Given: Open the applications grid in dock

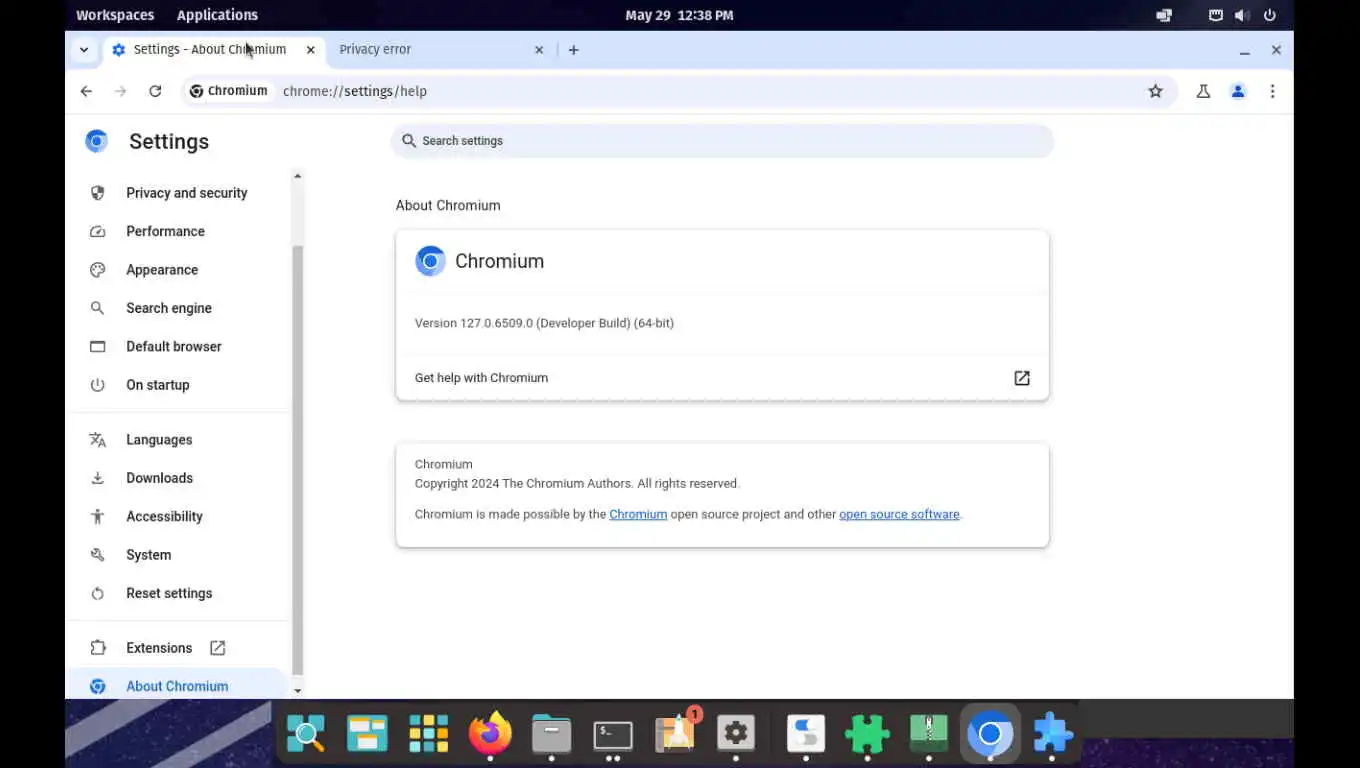Looking at the screenshot, I should click(428, 734).
